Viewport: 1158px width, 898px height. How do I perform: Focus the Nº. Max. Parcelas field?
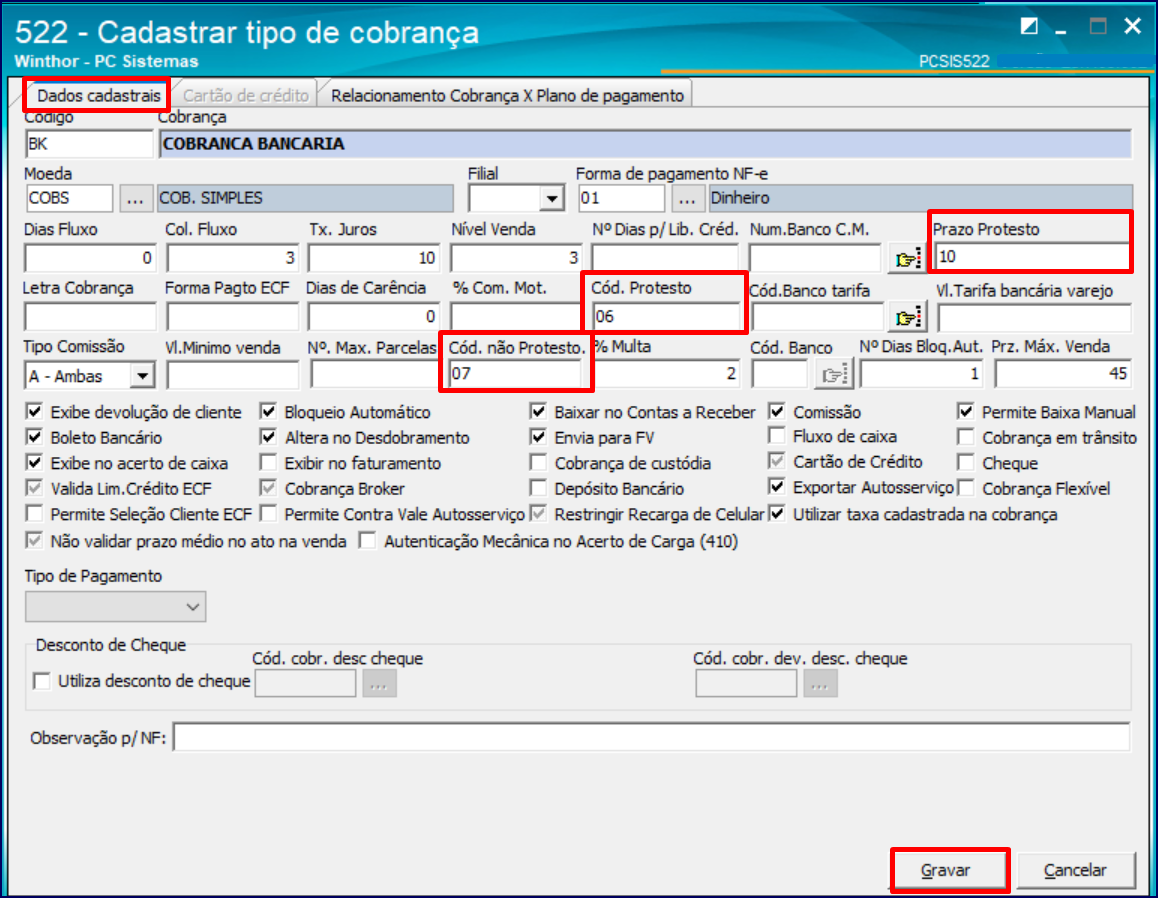(375, 375)
